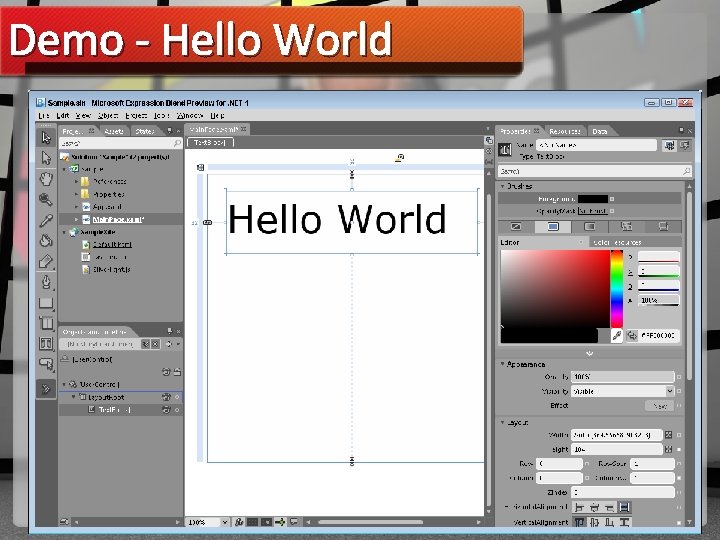
Task: Select the Direct Selection tool
Action: click(46, 158)
